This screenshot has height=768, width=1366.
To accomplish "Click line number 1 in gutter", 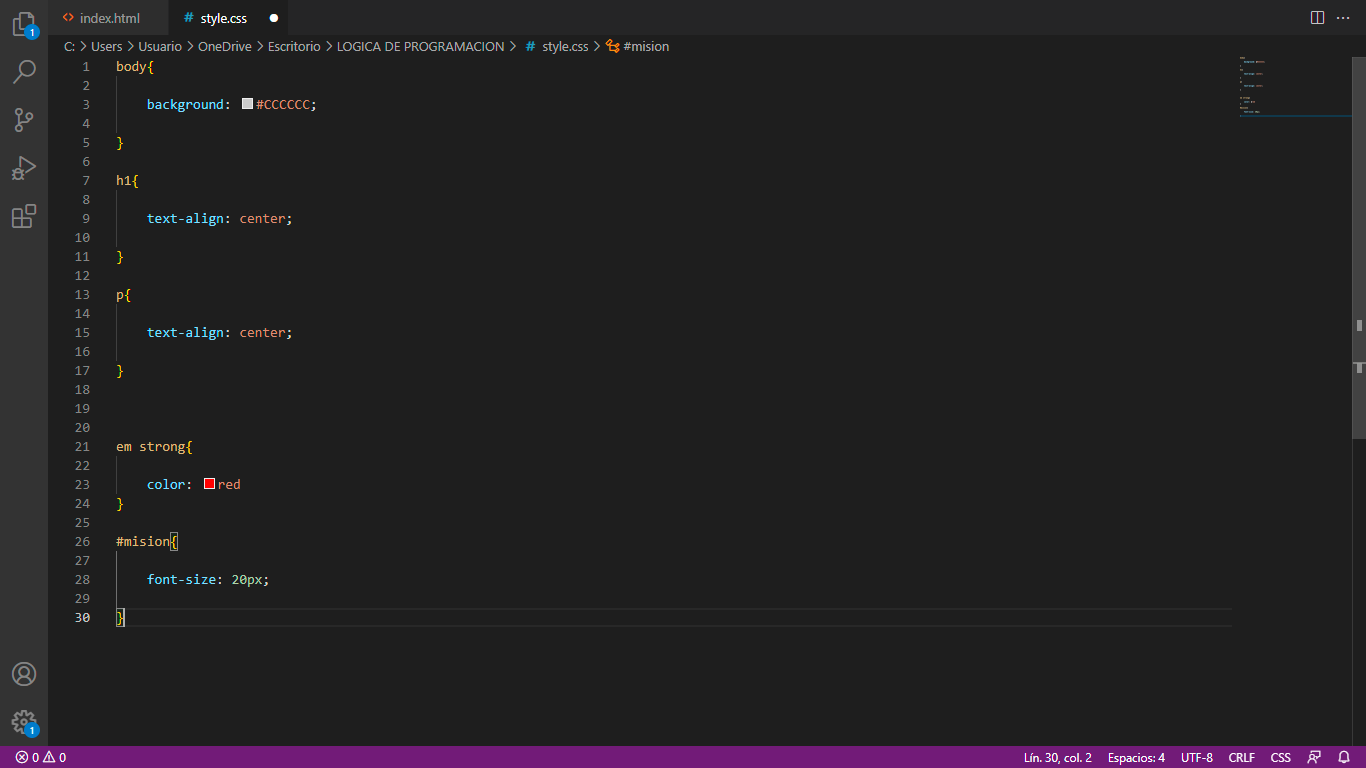I will click(86, 66).
